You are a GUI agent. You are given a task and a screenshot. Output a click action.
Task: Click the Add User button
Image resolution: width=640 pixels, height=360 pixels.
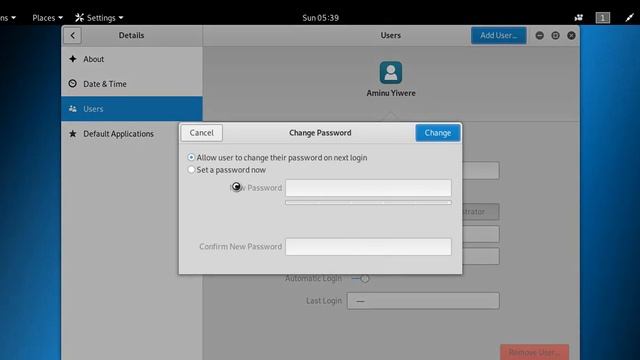click(498, 36)
